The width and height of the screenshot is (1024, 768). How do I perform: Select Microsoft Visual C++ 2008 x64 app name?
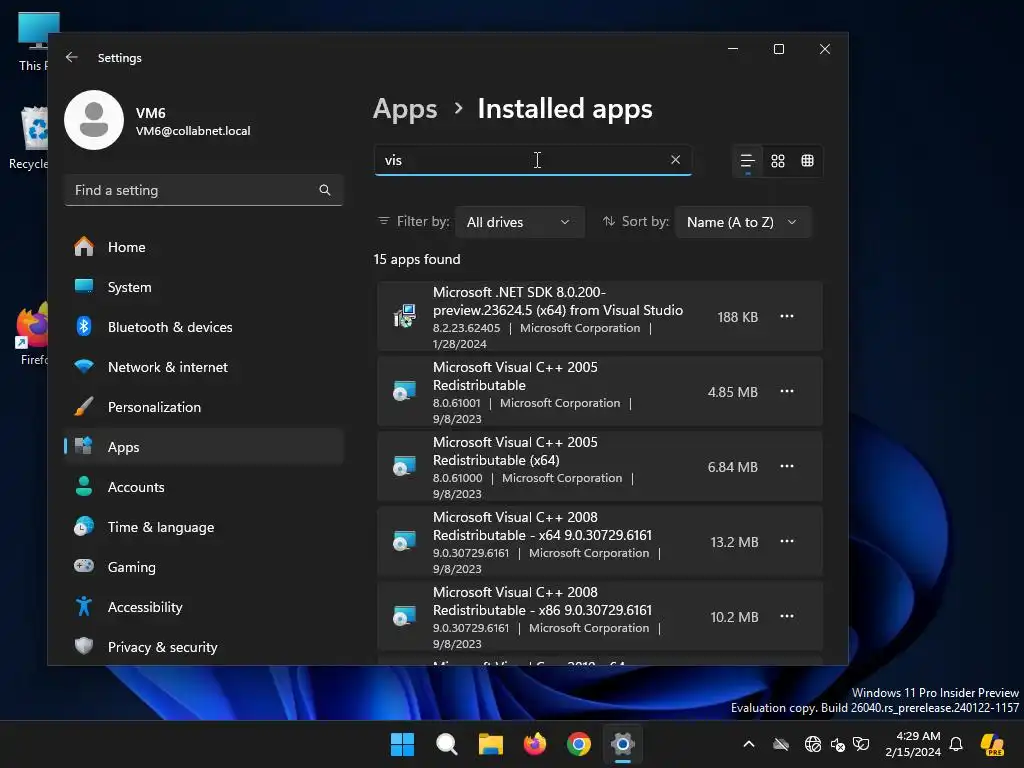[542, 526]
